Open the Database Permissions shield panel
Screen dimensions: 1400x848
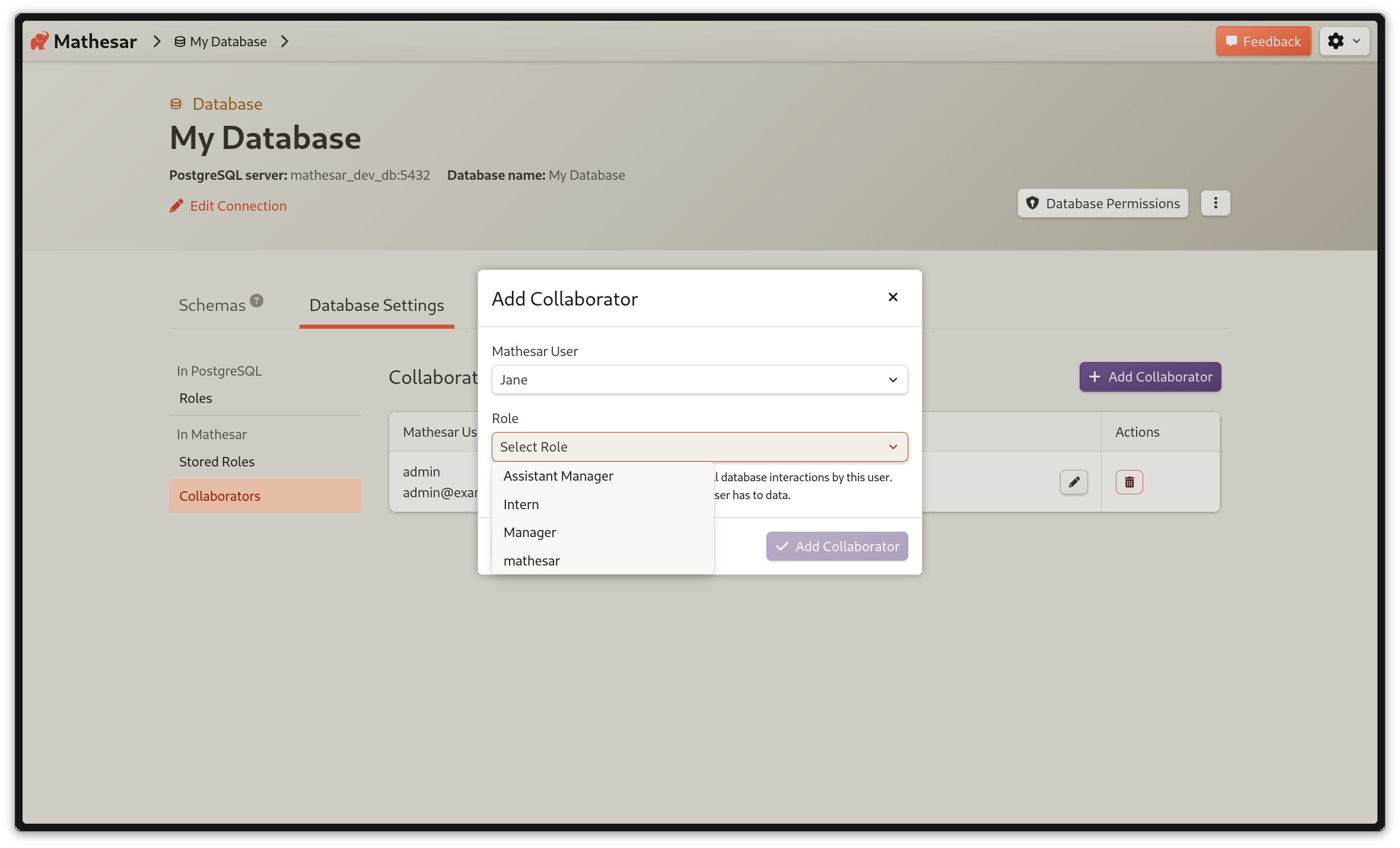(1102, 203)
